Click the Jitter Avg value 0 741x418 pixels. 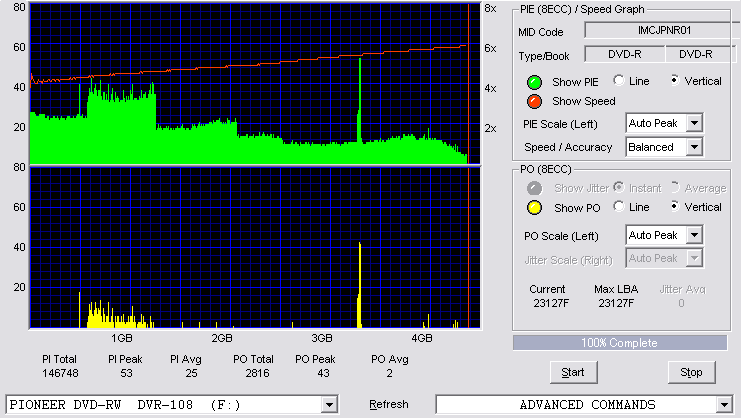(x=681, y=303)
